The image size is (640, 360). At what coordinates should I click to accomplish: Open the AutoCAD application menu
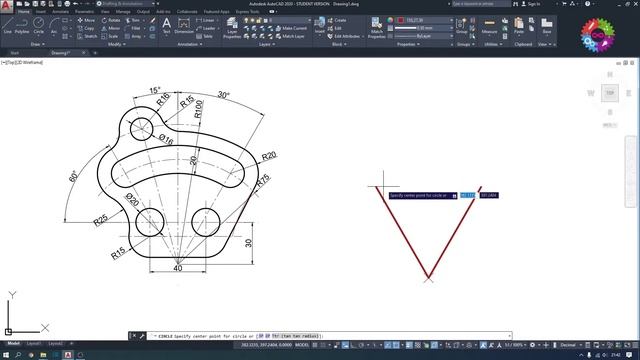6,7
